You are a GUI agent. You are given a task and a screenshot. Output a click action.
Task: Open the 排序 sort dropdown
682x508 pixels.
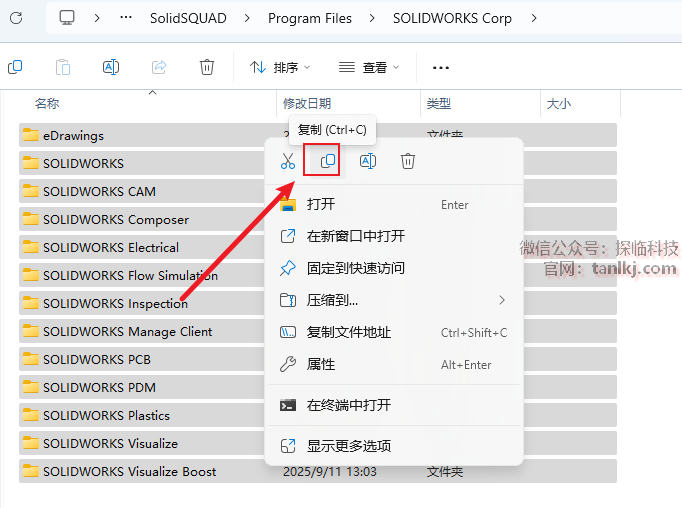click(x=280, y=67)
